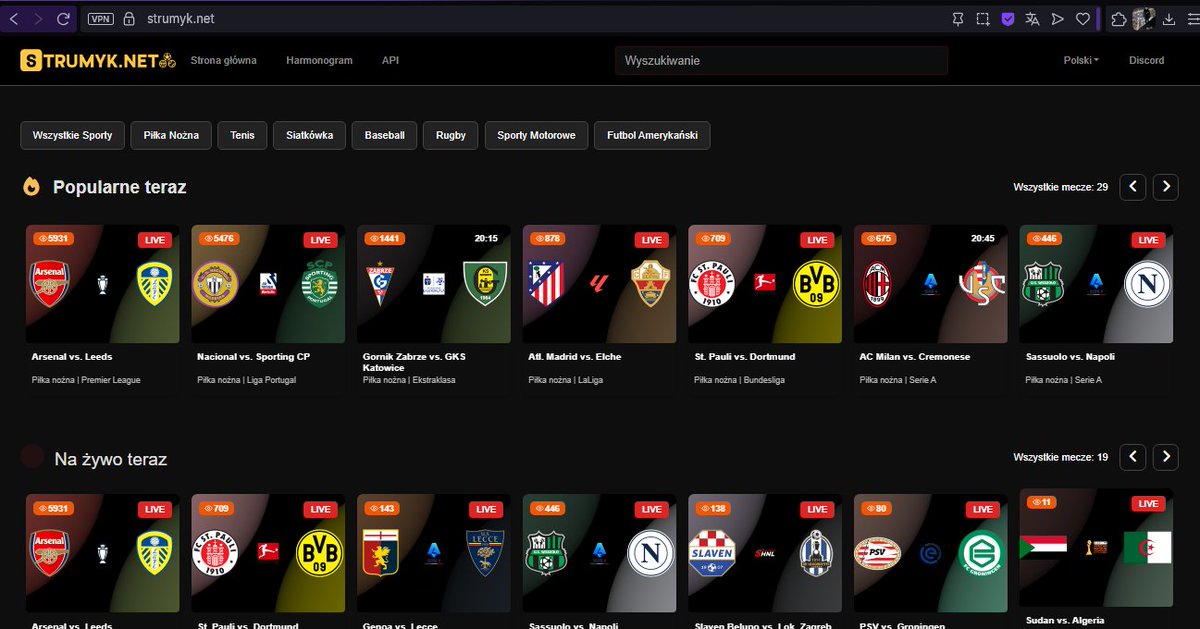1200x629 pixels.
Task: Select the Baseball filter
Action: [384, 135]
